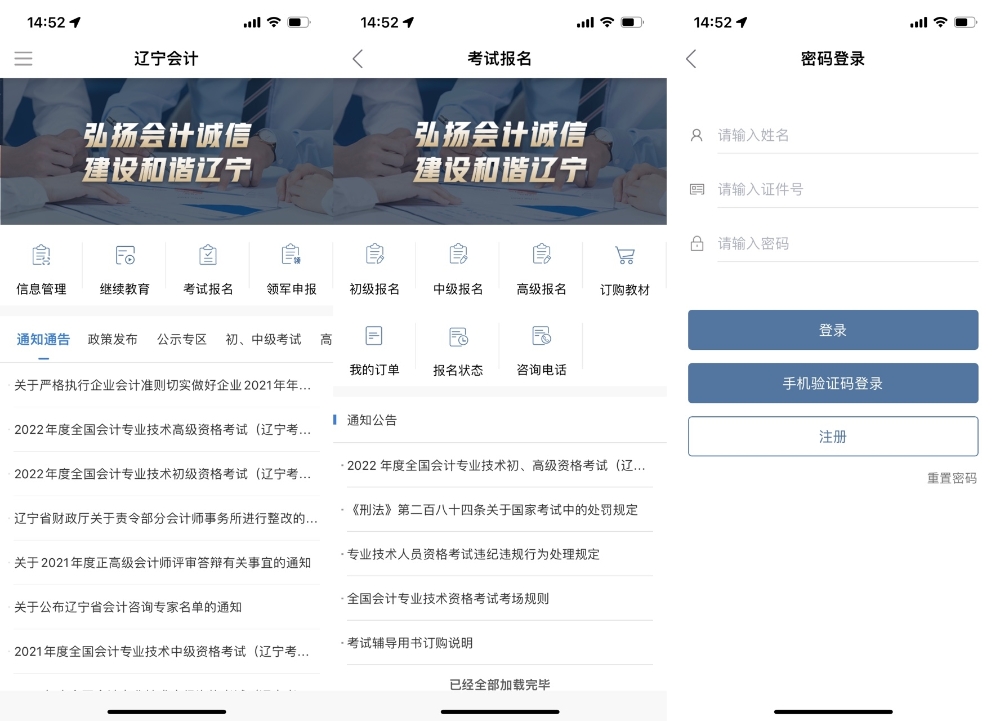The width and height of the screenshot is (1000, 721).
Task: Open the 注册 (Register) button
Action: (833, 436)
